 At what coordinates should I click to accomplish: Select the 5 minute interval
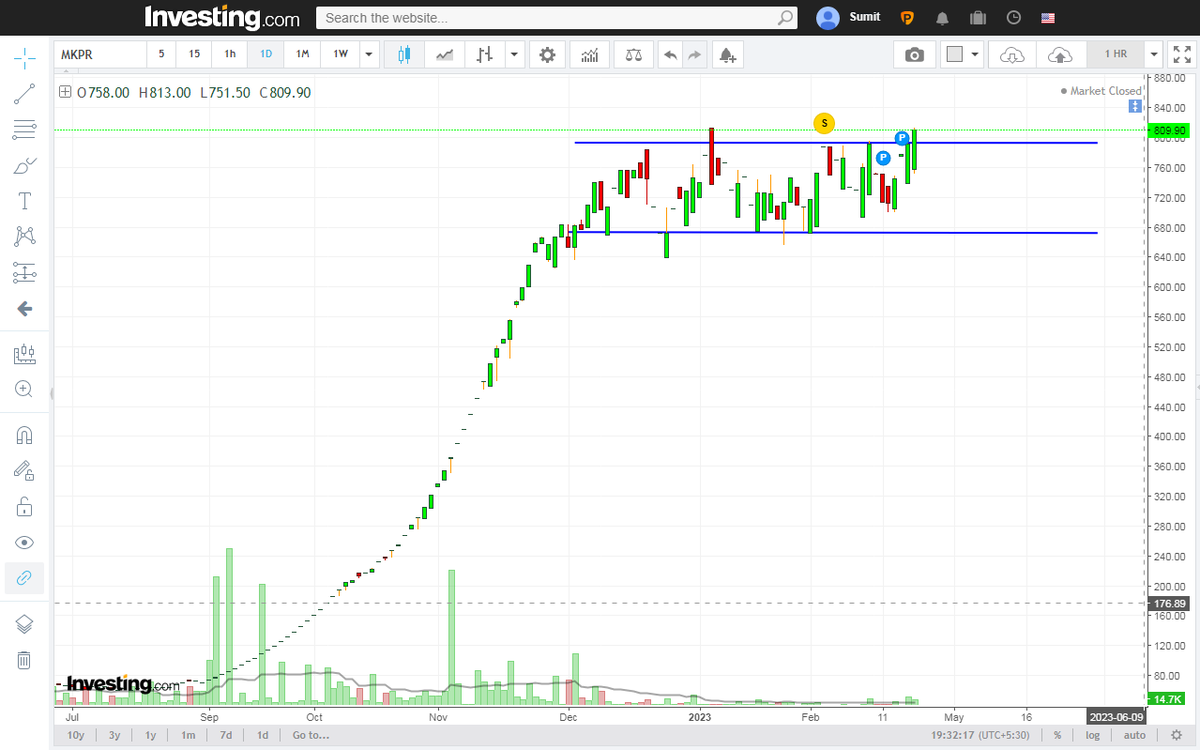[161, 54]
